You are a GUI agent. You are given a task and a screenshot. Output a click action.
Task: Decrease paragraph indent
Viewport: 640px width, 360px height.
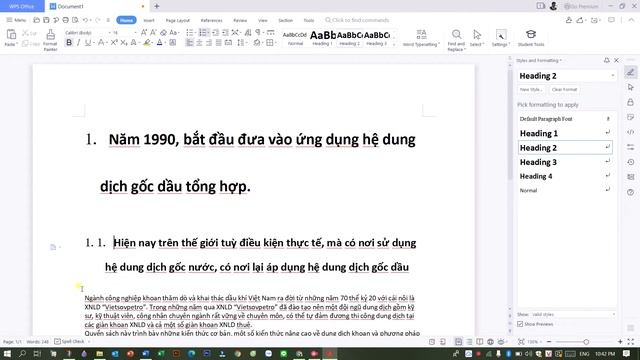point(215,32)
